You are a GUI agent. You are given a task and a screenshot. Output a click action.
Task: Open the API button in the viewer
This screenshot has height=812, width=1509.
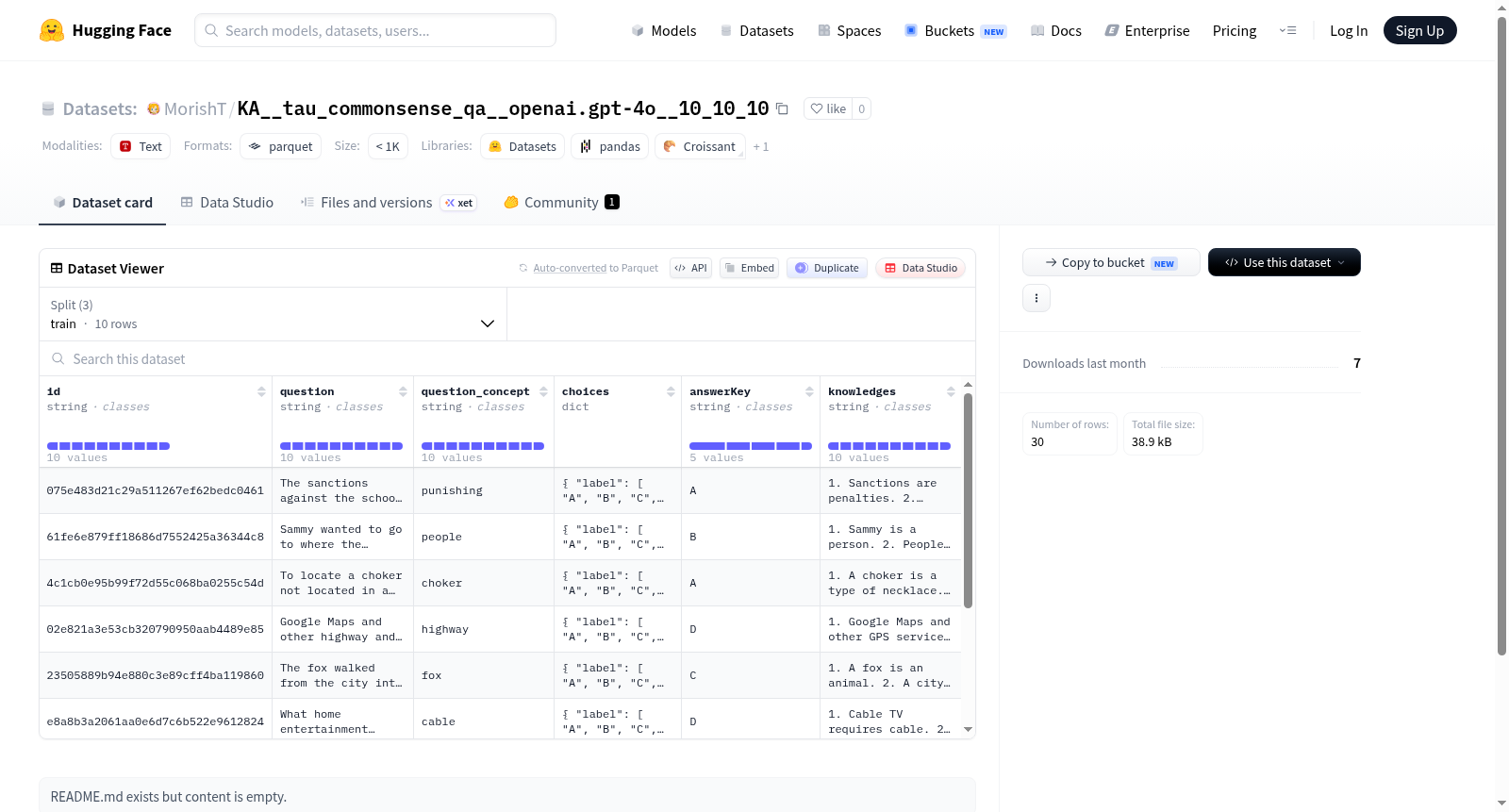pos(690,268)
